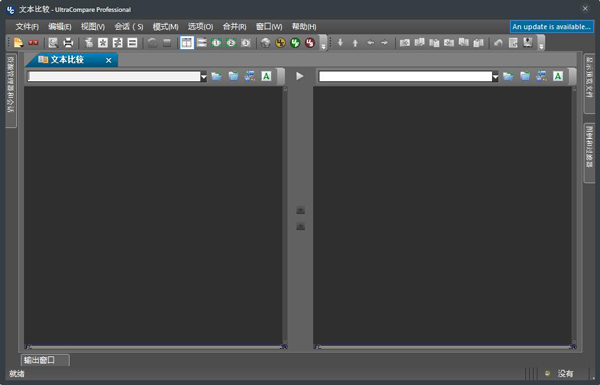Open the 会话(S) menu
The image size is (600, 385).
tap(129, 26)
